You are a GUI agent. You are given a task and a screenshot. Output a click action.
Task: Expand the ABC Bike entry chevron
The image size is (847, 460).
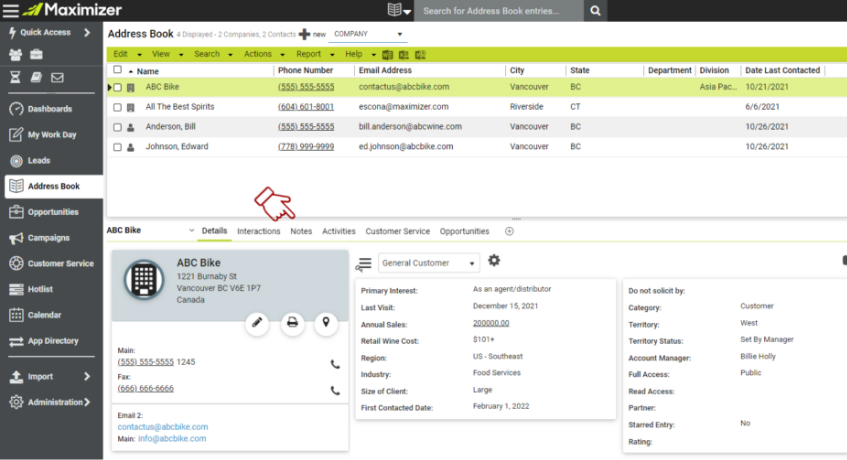pos(191,230)
